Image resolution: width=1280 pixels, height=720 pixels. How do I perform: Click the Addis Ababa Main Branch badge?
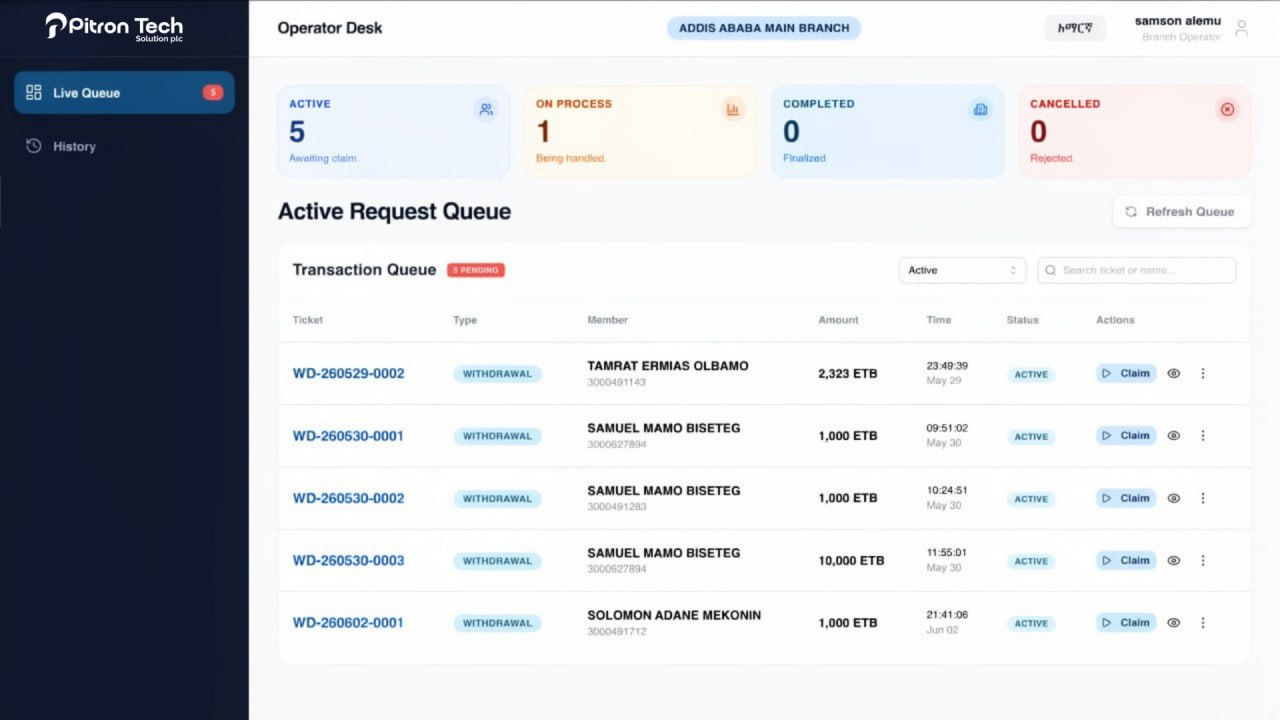point(764,28)
